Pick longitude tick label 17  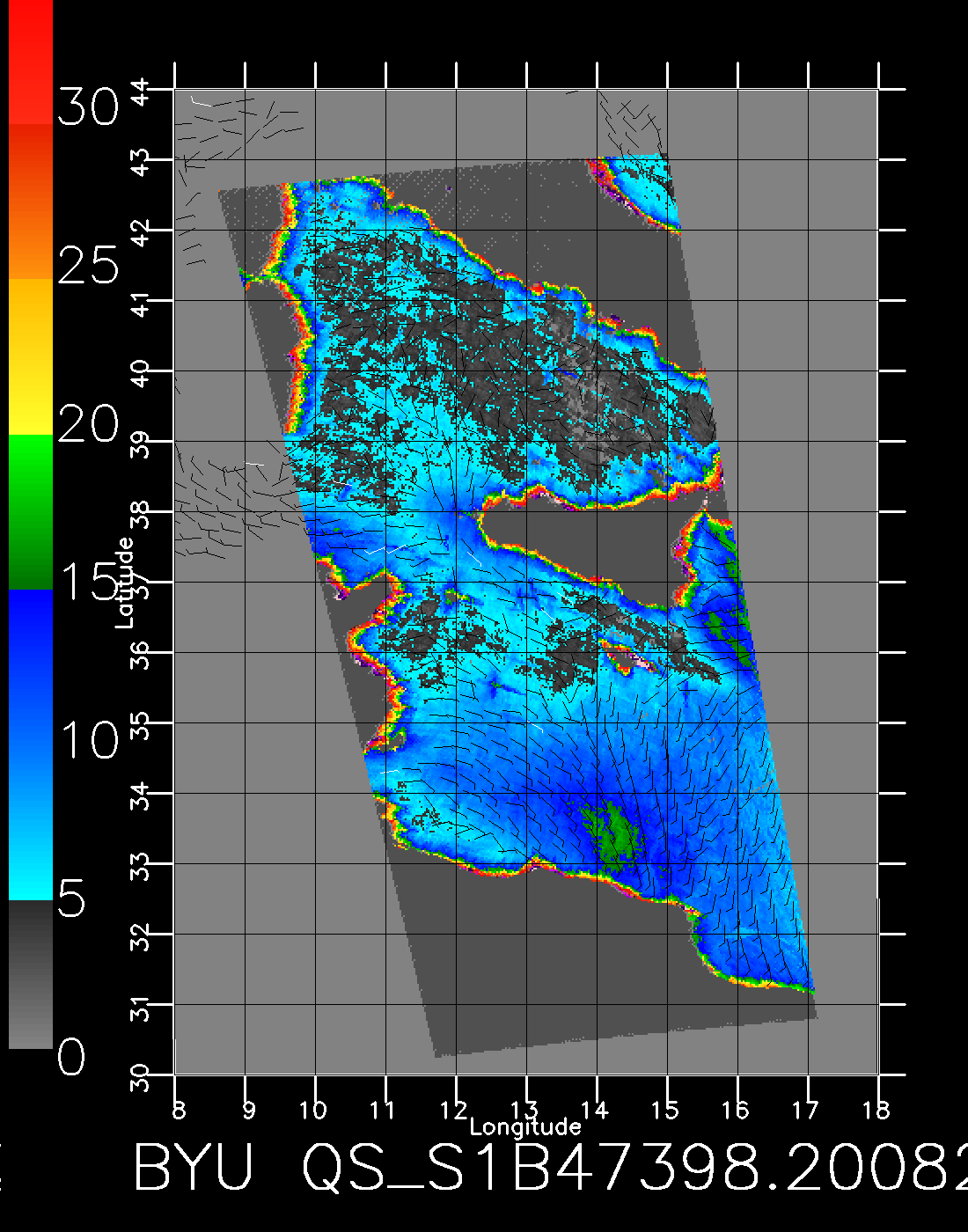click(x=805, y=1109)
